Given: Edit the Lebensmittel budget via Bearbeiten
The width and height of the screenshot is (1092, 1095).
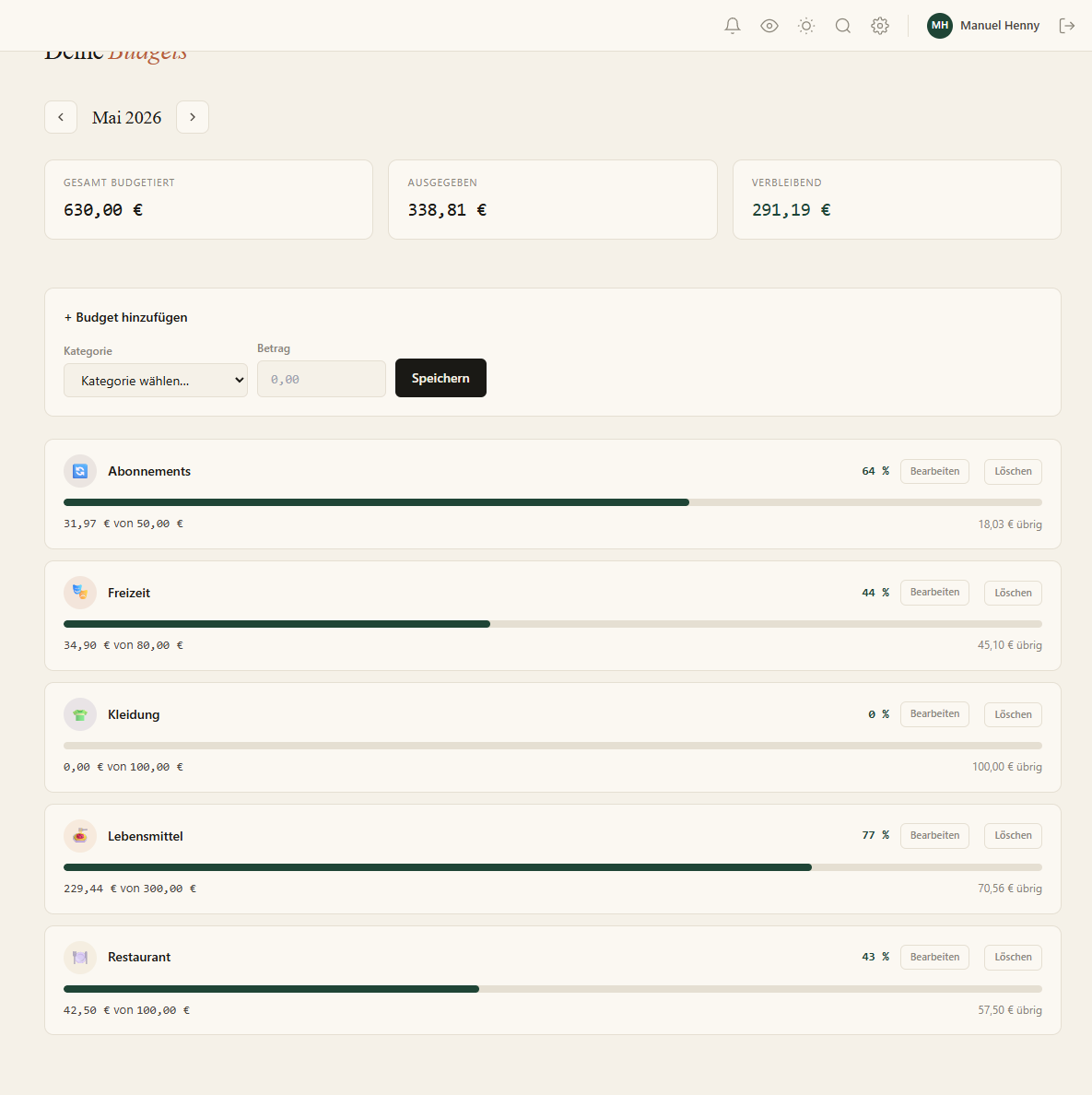Looking at the screenshot, I should (x=934, y=835).
